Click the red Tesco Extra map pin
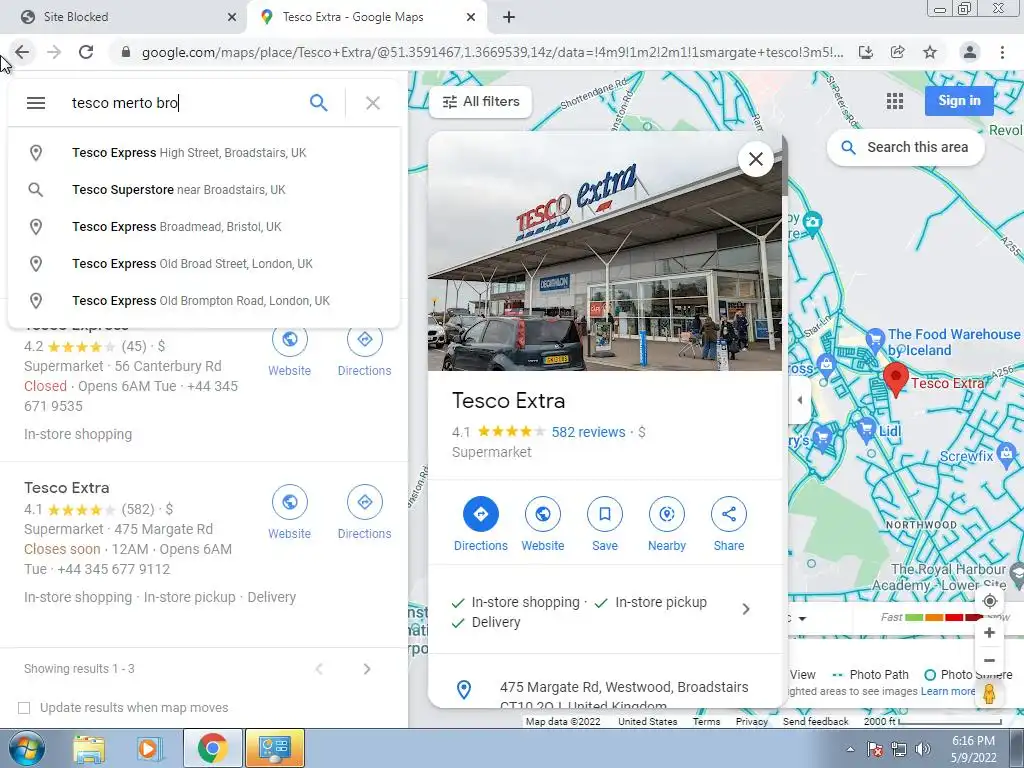This screenshot has width=1024, height=768. 895,379
